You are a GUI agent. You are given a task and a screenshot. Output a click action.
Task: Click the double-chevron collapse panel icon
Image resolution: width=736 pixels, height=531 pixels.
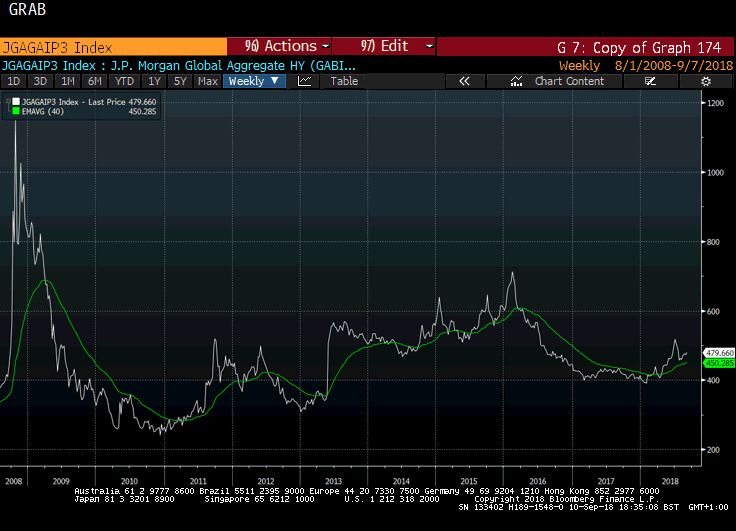pyautogui.click(x=464, y=81)
